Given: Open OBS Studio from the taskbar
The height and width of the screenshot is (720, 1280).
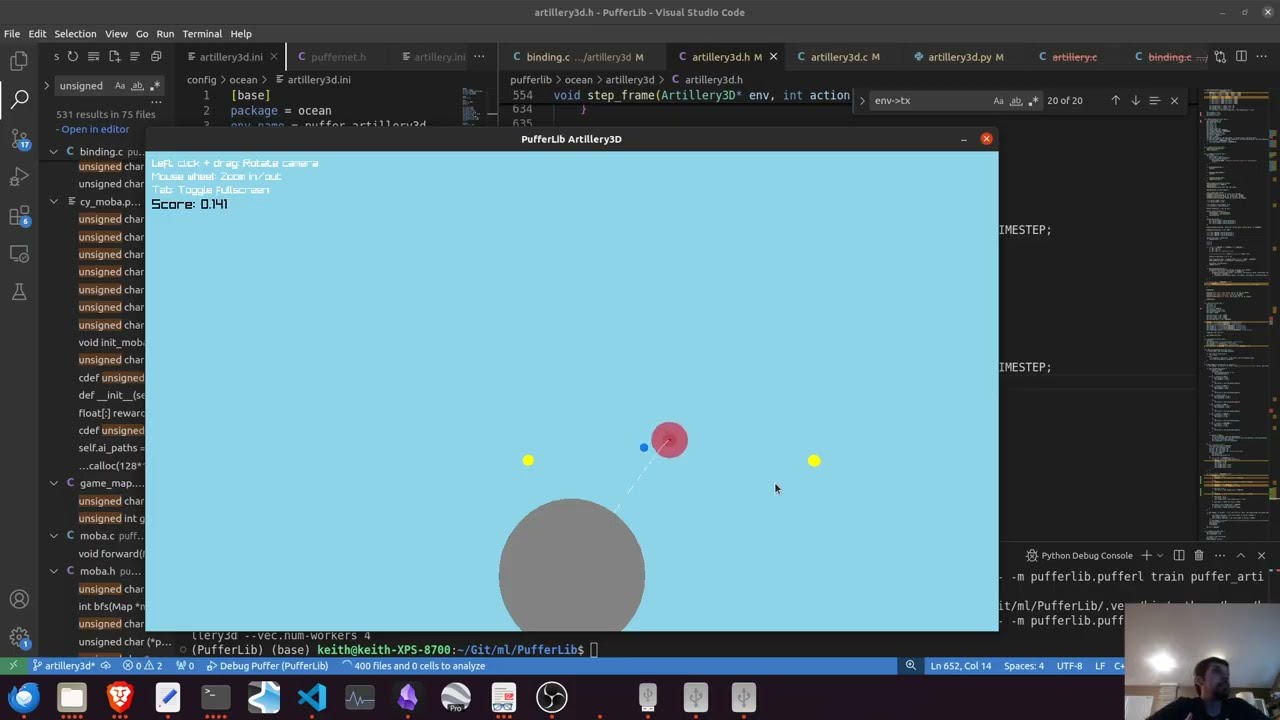Looking at the screenshot, I should (x=552, y=696).
